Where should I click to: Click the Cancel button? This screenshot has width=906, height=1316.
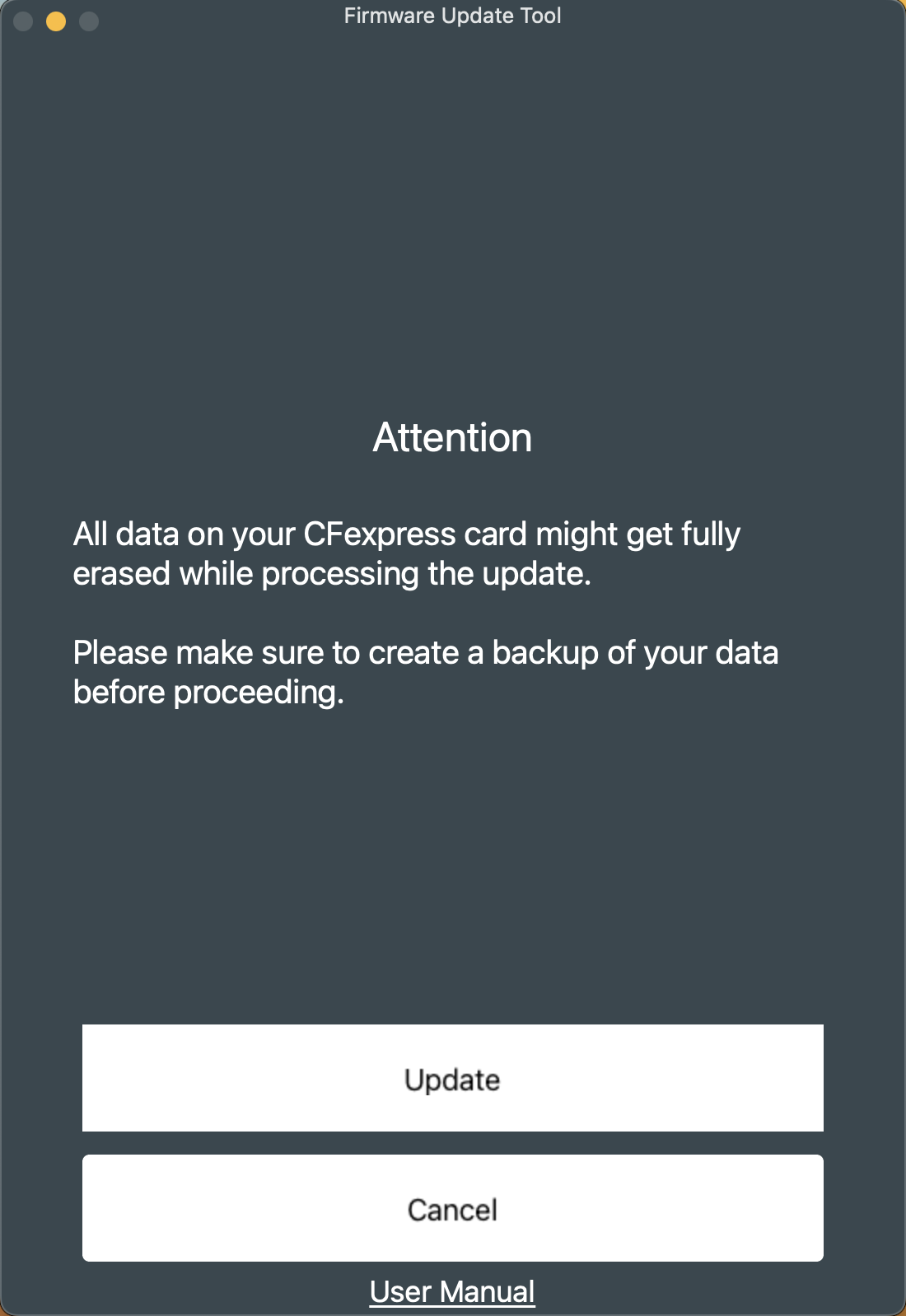[x=453, y=1208]
